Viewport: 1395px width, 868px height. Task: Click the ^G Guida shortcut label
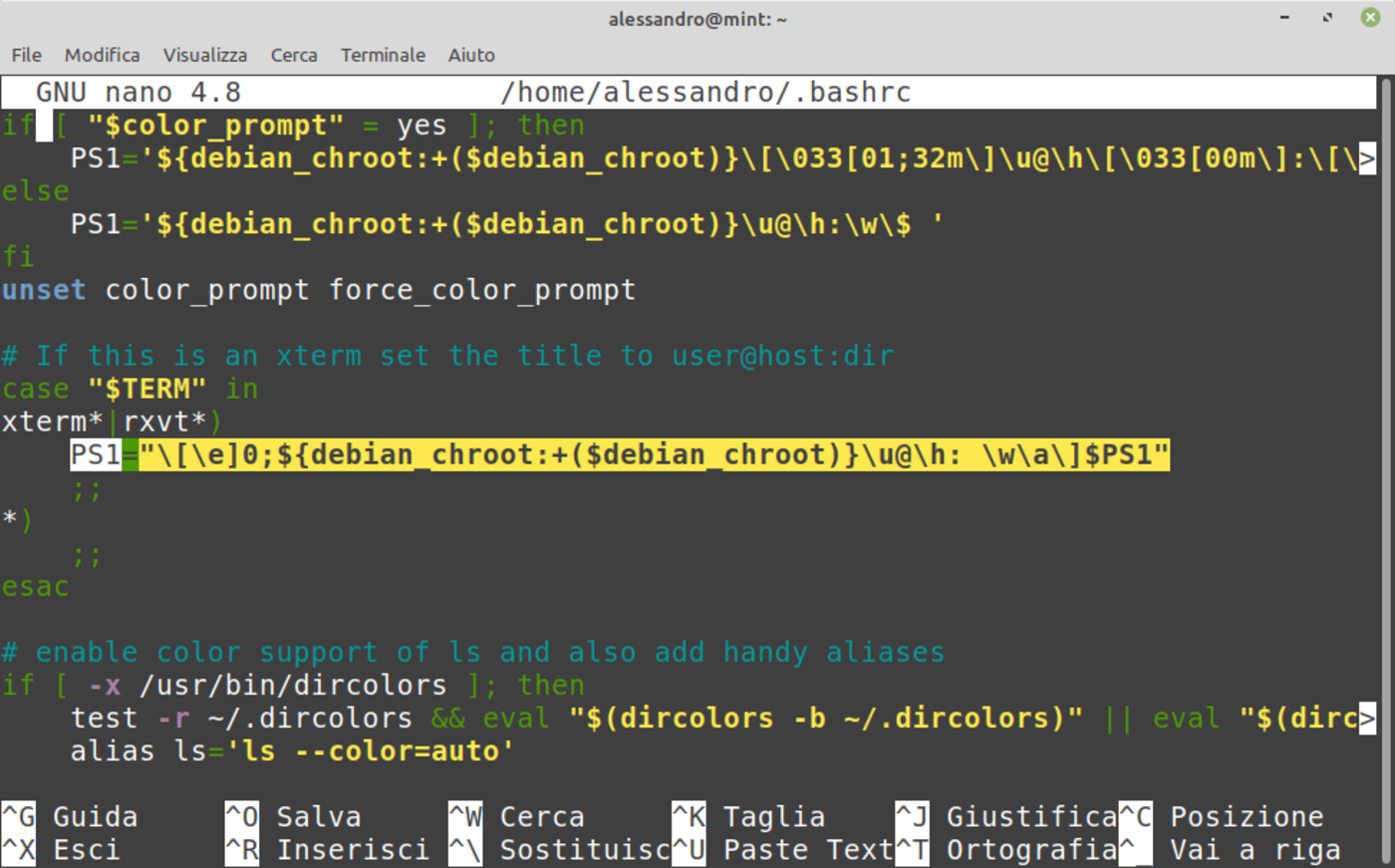[70, 817]
